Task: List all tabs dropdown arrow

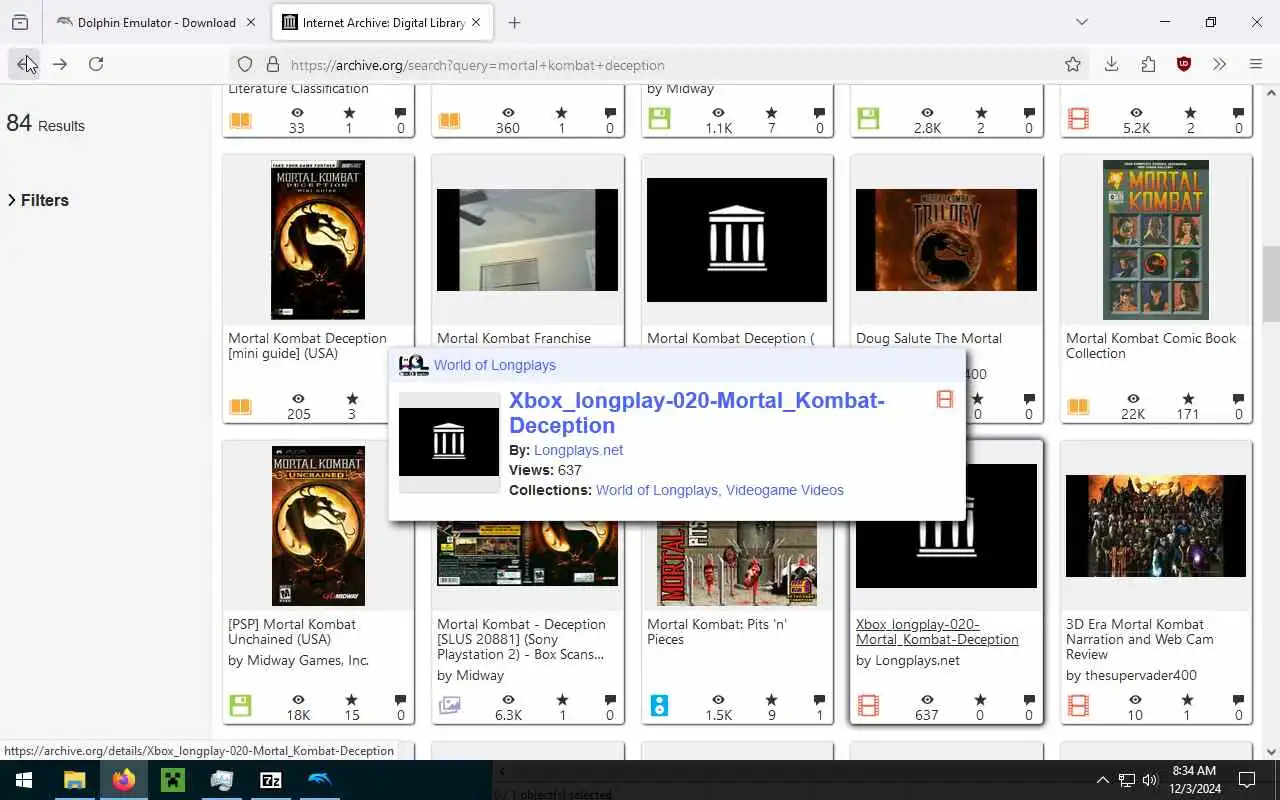Action: click(x=1082, y=22)
